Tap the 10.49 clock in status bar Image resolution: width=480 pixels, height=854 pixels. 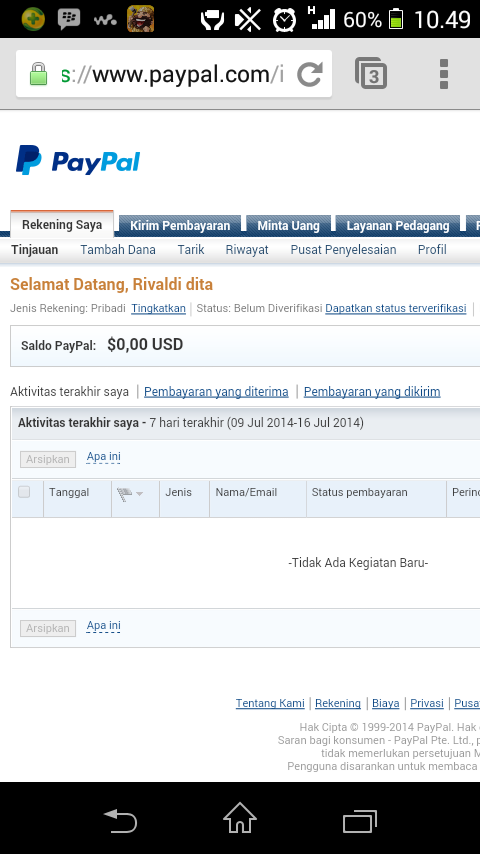(442, 20)
